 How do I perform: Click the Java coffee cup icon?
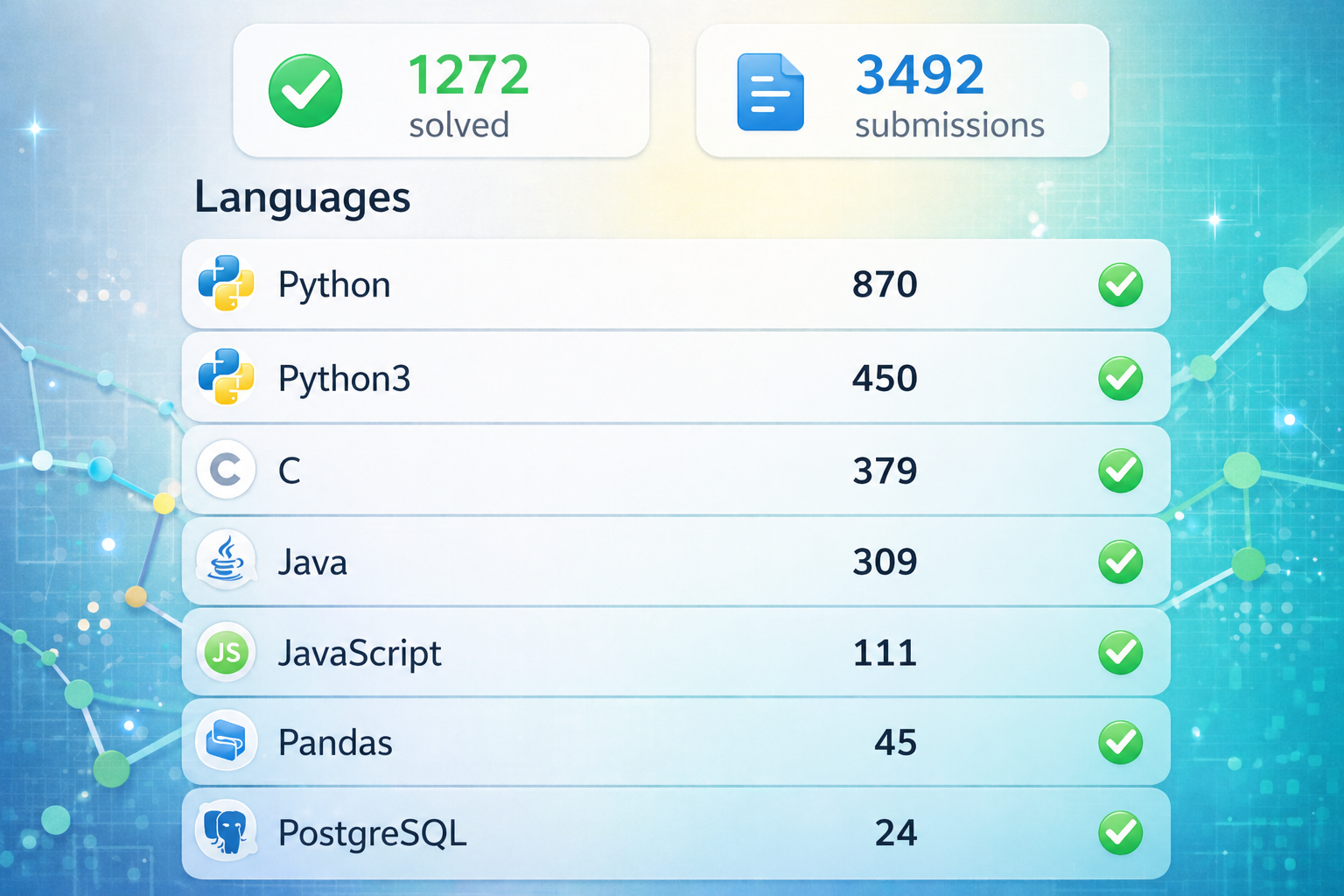point(226,560)
